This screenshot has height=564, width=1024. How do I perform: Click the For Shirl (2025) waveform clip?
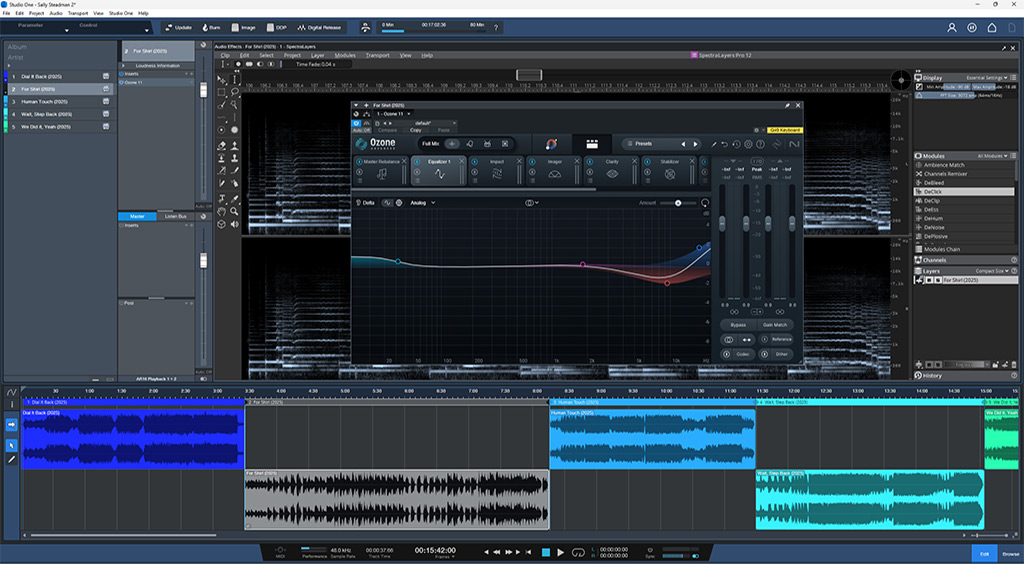[396, 500]
